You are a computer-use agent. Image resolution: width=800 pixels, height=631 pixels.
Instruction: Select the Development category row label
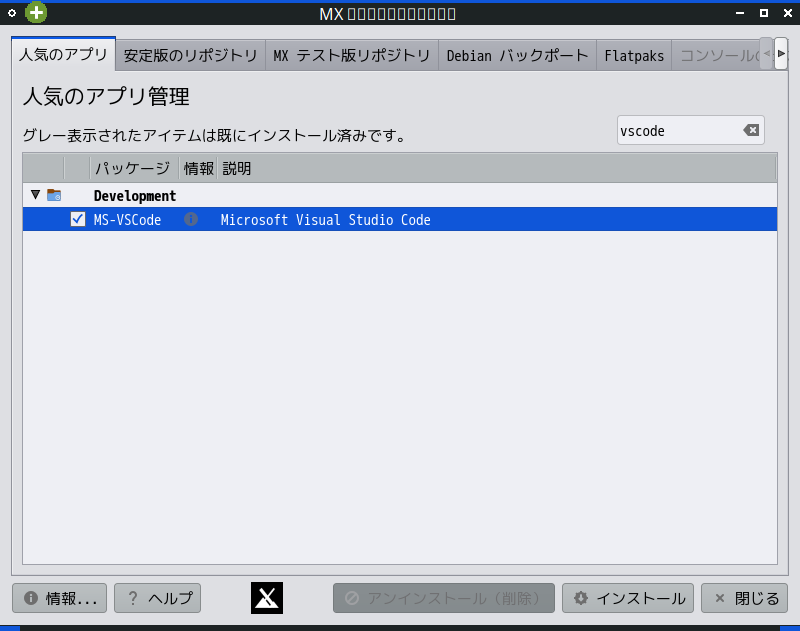click(135, 195)
